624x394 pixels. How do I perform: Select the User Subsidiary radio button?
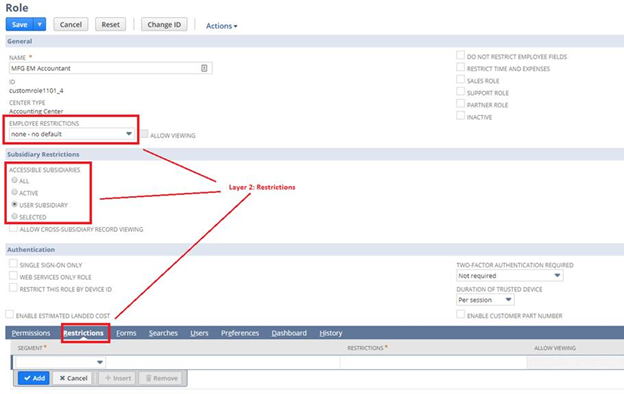[15, 204]
